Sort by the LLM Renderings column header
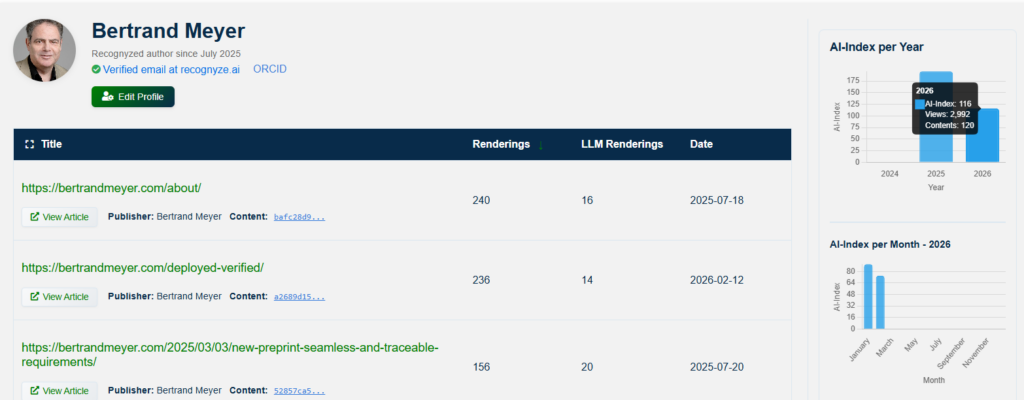Viewport: 1024px width, 400px height. pos(621,144)
